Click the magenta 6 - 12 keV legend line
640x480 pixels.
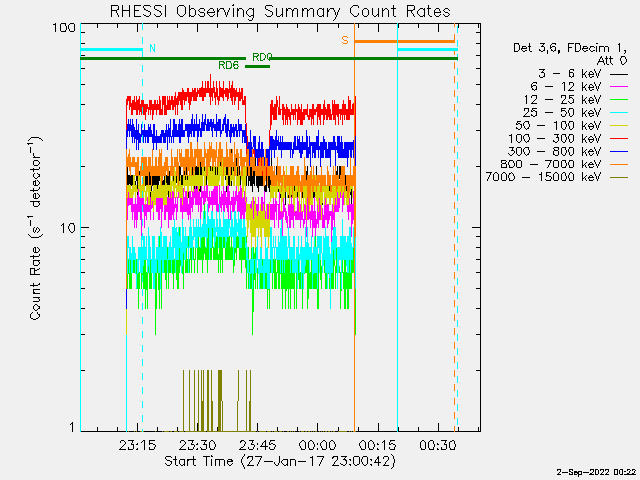[x=619, y=87]
